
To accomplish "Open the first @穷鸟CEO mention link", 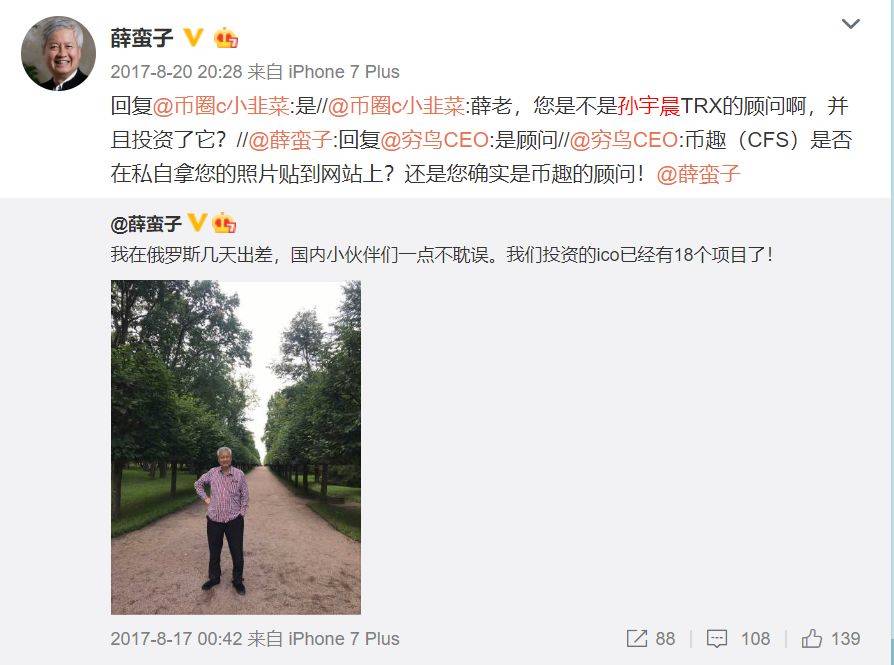I will (434, 140).
